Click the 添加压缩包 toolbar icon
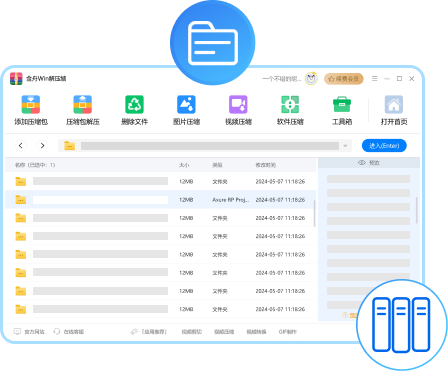448x371 pixels. click(31, 105)
